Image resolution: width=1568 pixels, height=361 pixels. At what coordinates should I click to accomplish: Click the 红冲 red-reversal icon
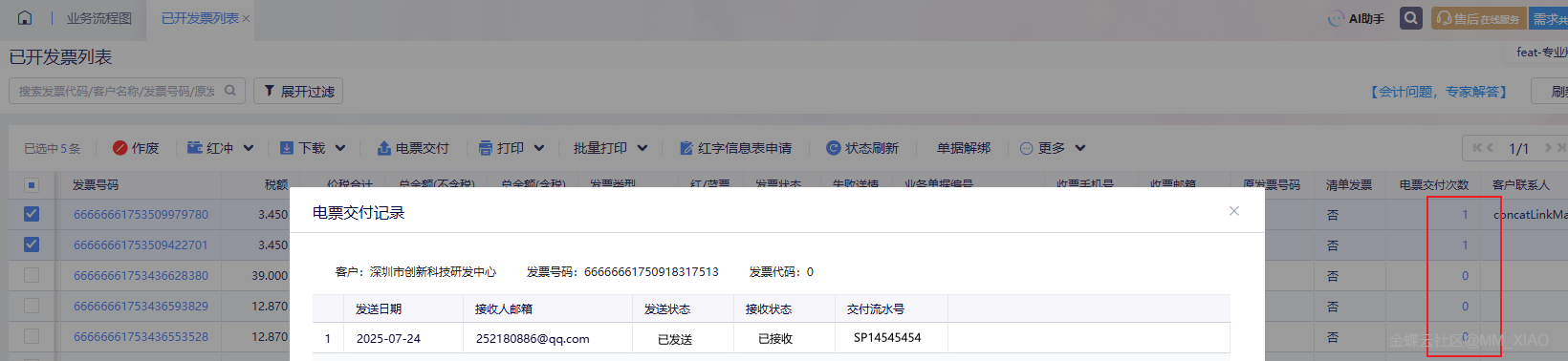click(x=195, y=148)
